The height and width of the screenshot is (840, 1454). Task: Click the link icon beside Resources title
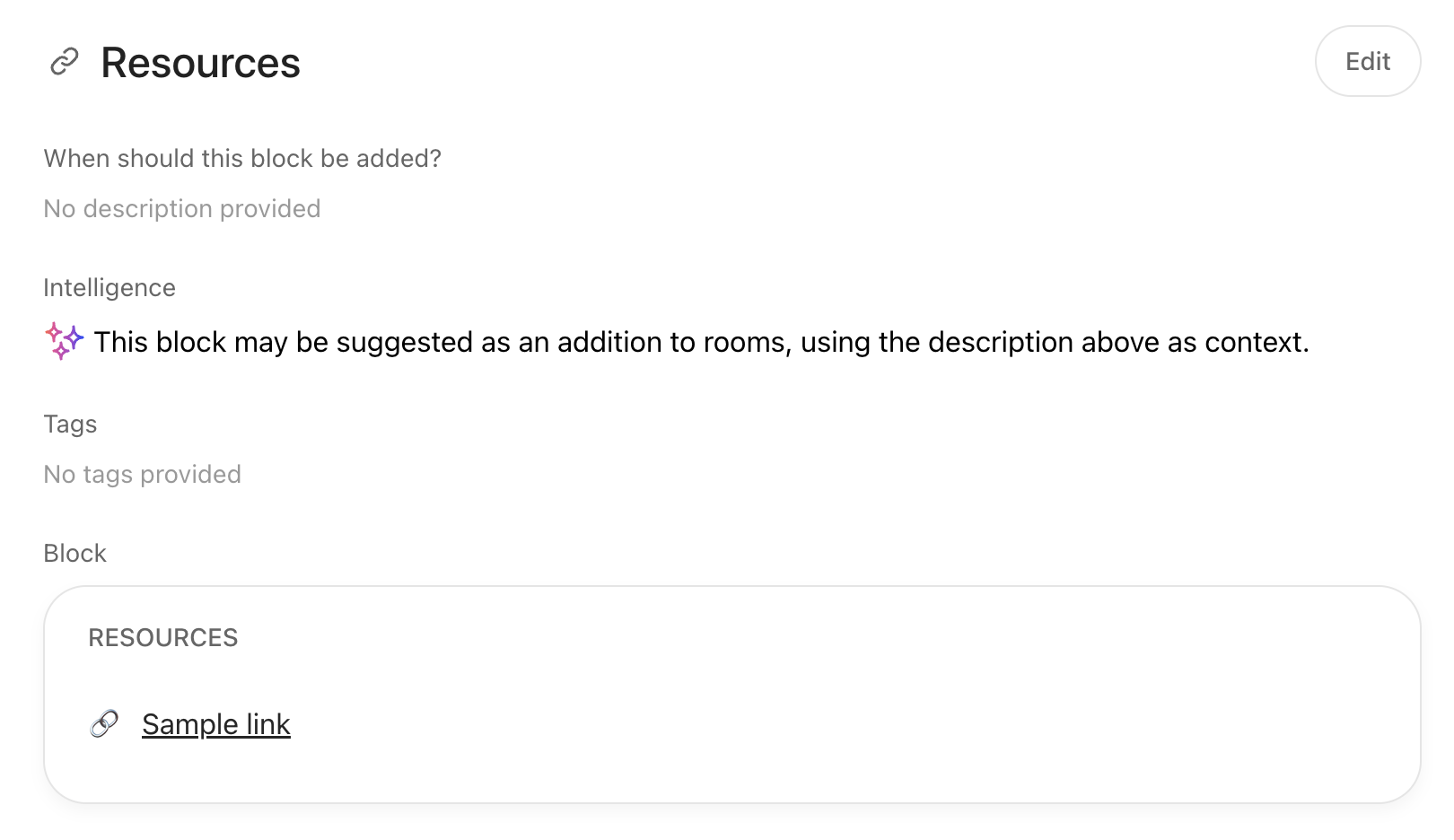pyautogui.click(x=64, y=62)
